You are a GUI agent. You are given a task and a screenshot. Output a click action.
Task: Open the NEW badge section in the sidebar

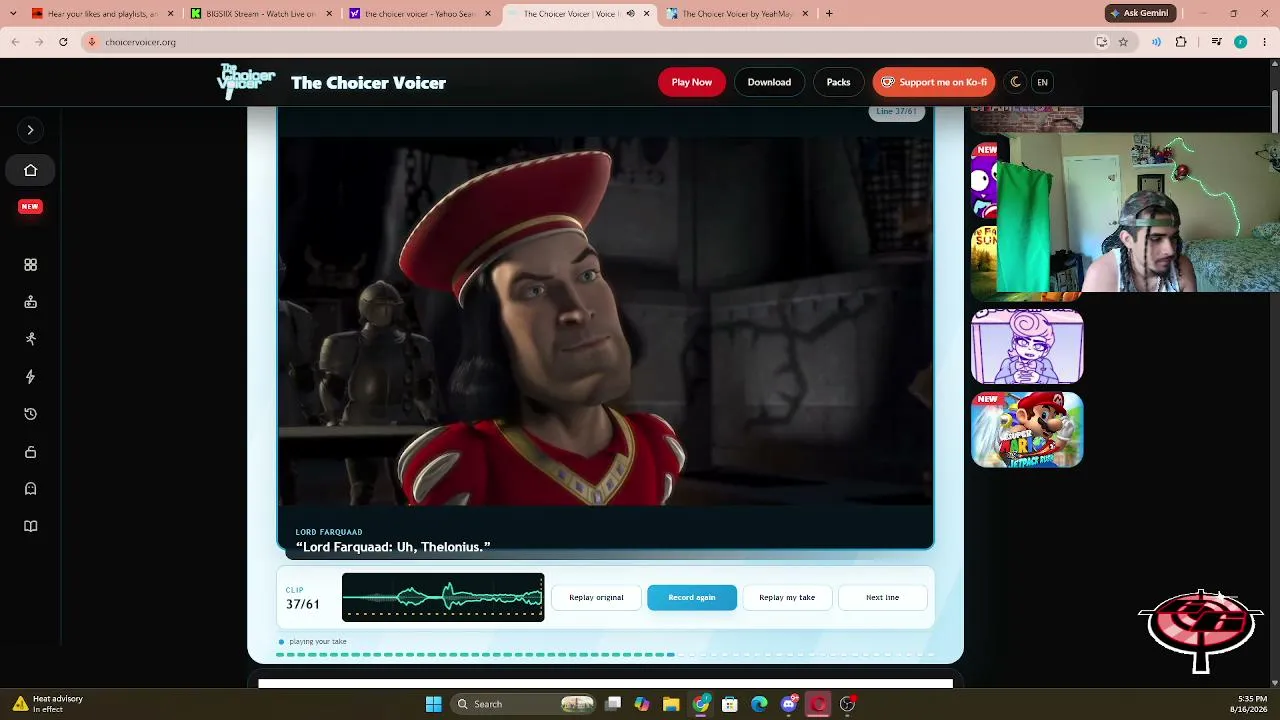30,207
